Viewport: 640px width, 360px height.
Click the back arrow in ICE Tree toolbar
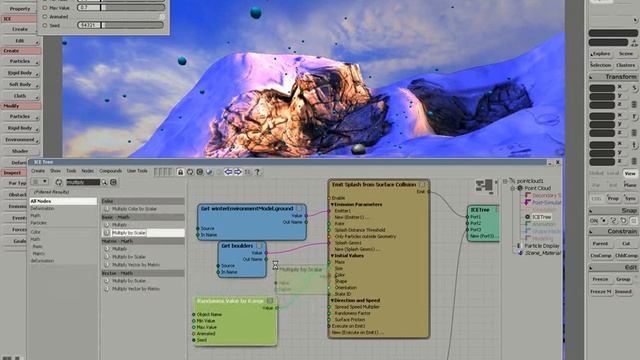228,172
